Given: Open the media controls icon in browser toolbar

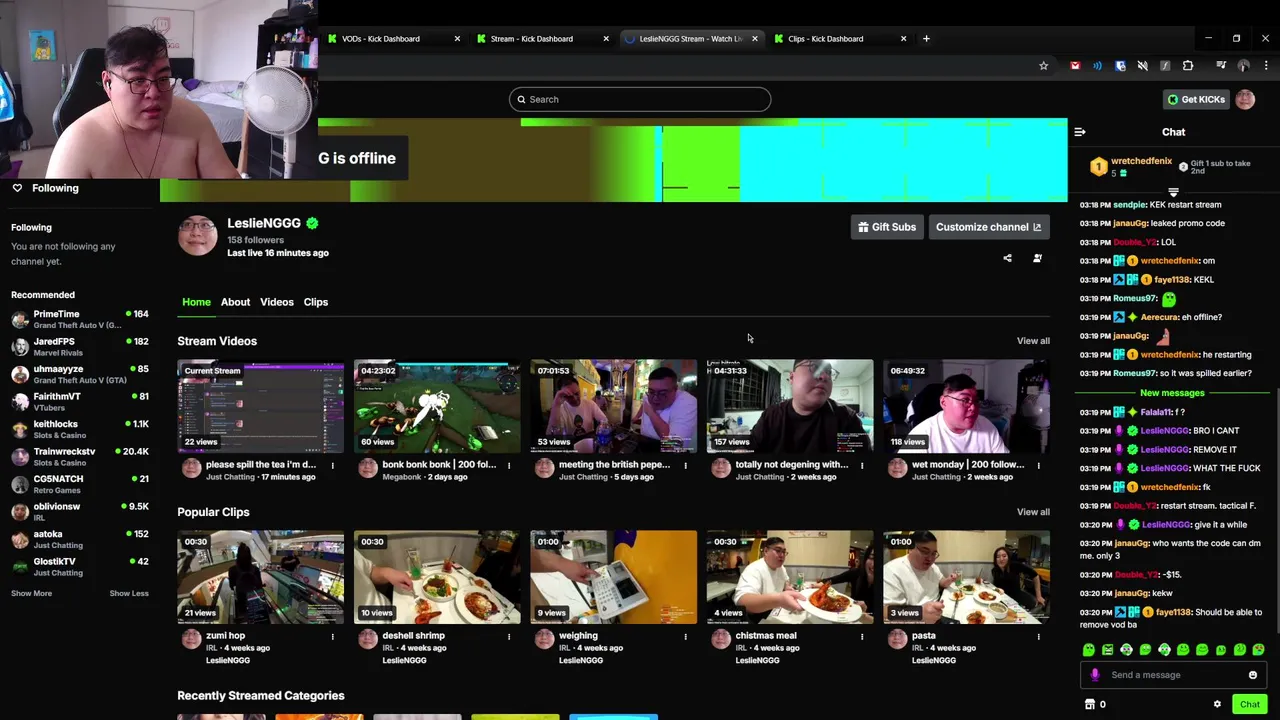Looking at the screenshot, I should tap(1221, 66).
